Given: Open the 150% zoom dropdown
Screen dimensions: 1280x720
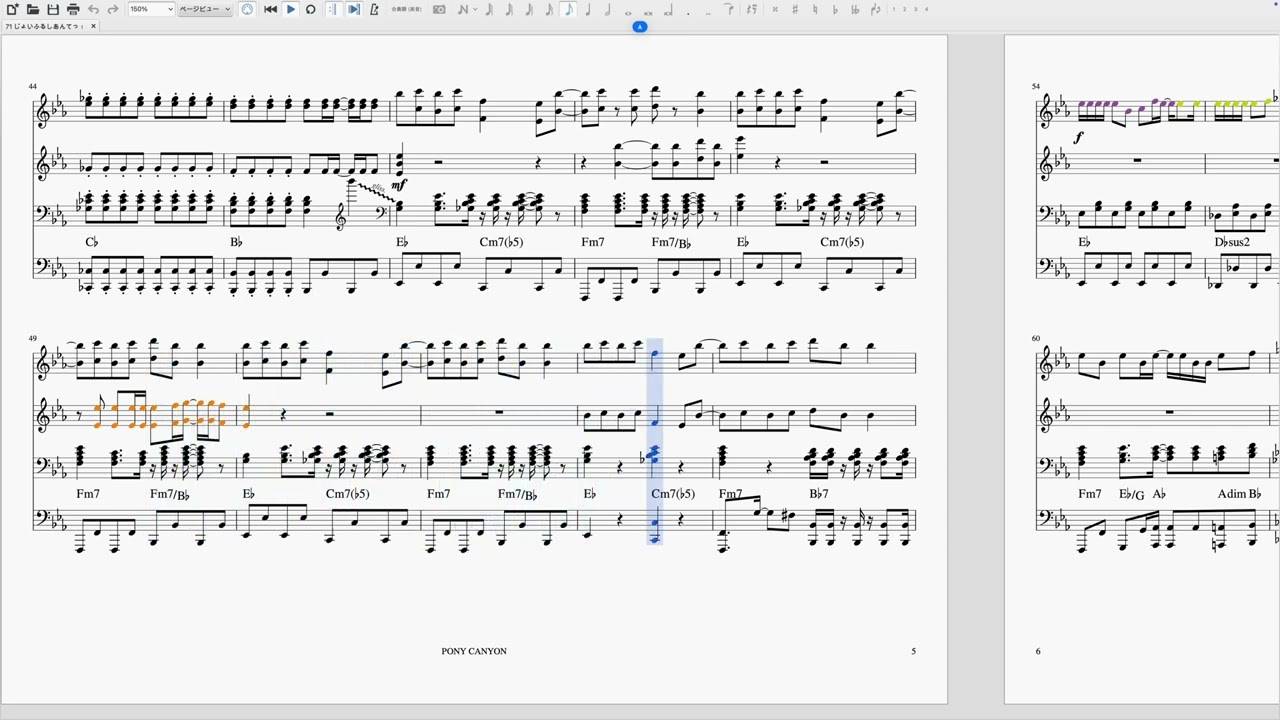Looking at the screenshot, I should pos(151,9).
